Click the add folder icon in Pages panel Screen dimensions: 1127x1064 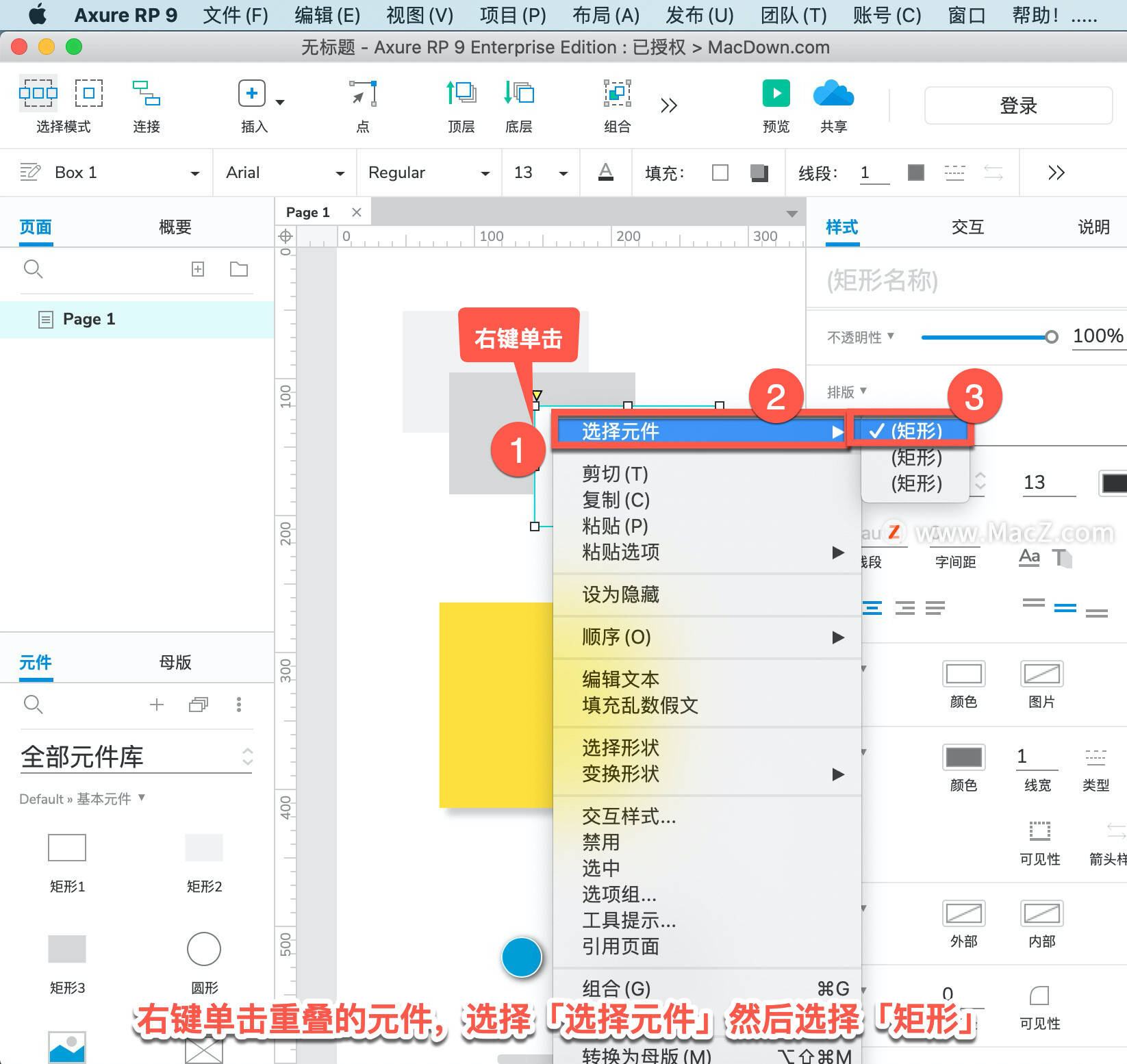pos(239,269)
